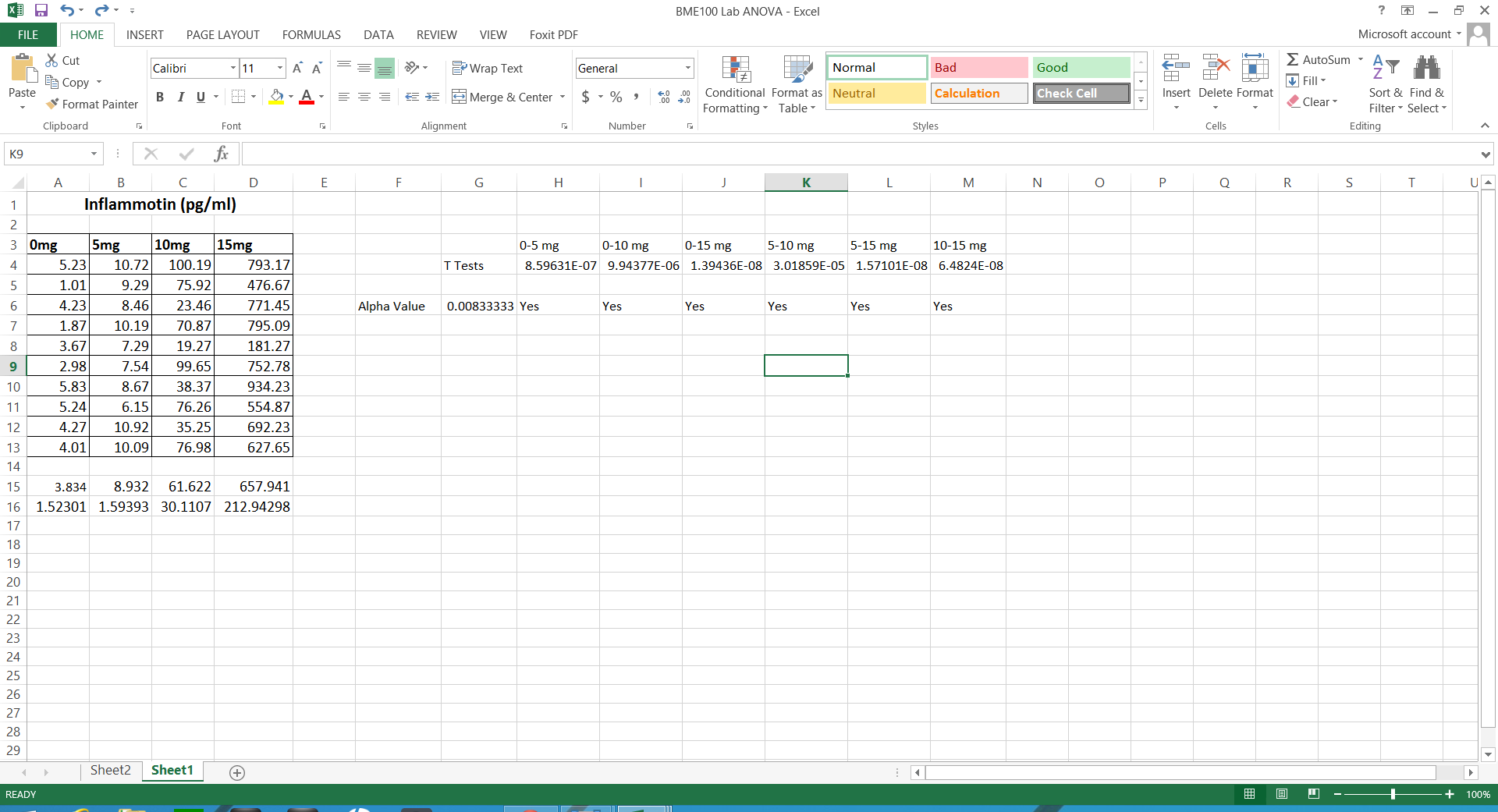Toggle Wrap Text on selected cell

pyautogui.click(x=488, y=68)
